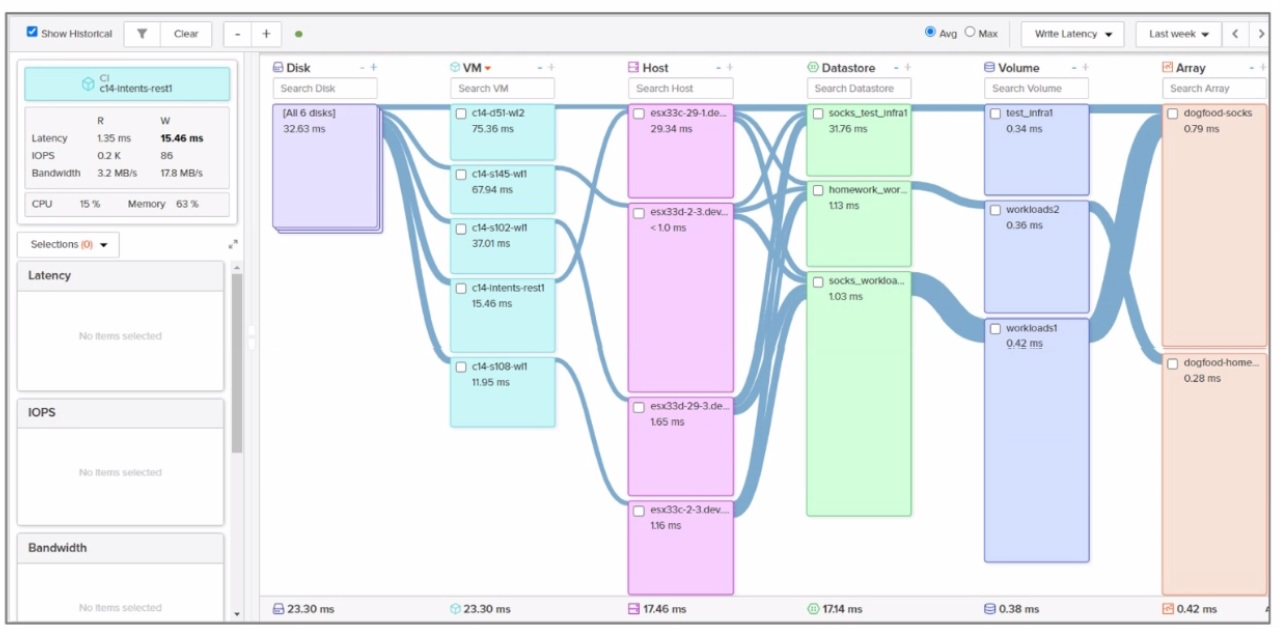1281x628 pixels.
Task: Click the Search Array field
Action: [1214, 88]
